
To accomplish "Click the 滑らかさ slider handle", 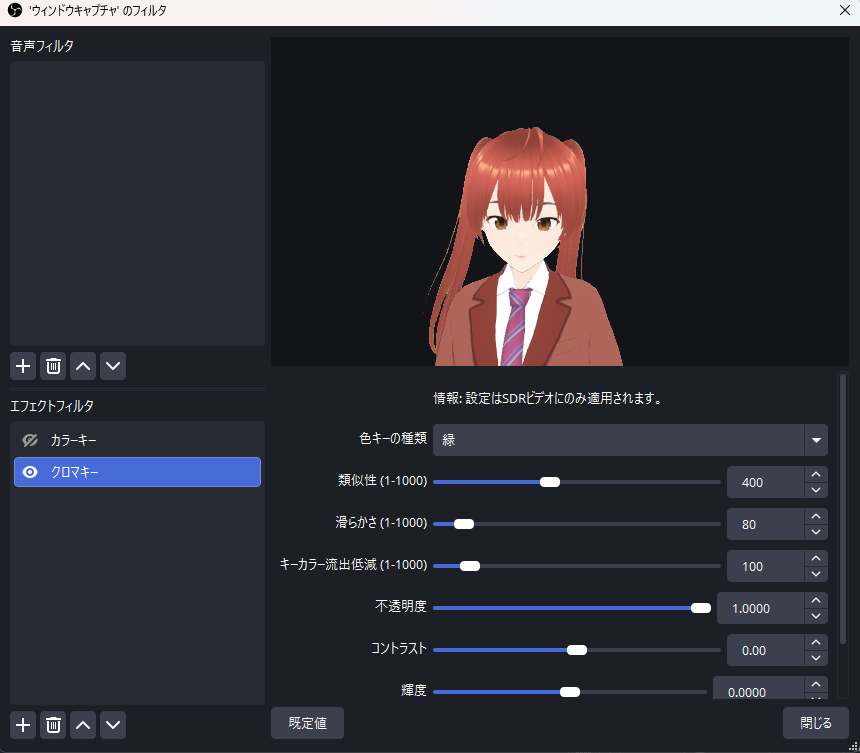I will pos(464,524).
